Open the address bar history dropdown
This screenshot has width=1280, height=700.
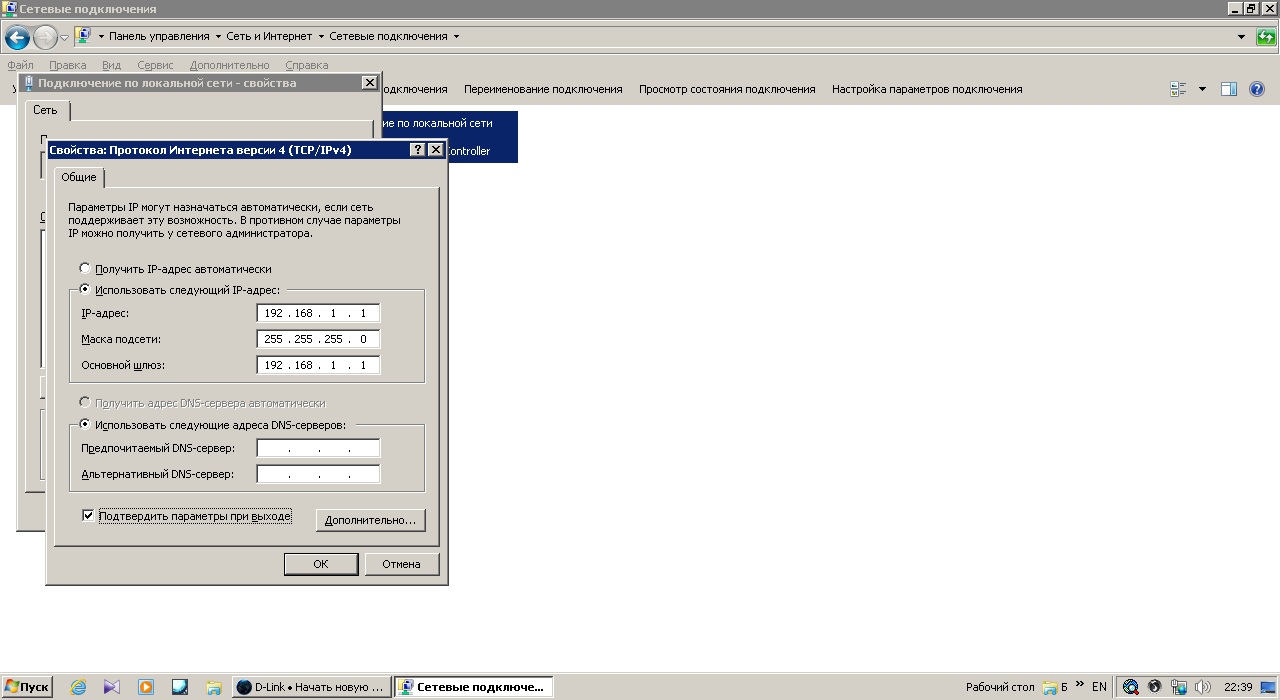pyautogui.click(x=1241, y=37)
